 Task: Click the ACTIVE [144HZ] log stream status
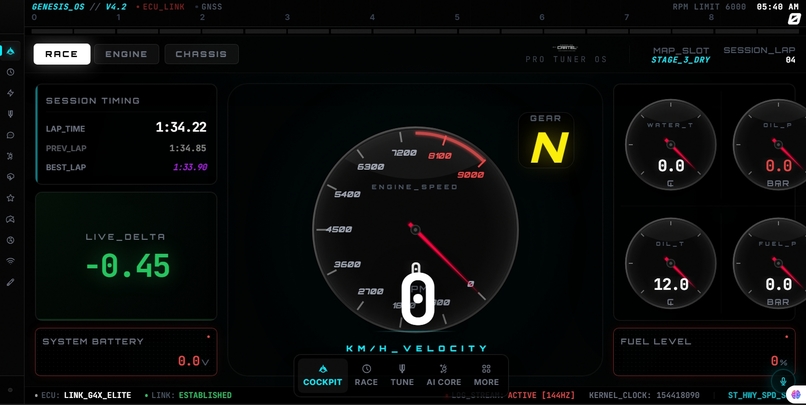click(x=541, y=395)
